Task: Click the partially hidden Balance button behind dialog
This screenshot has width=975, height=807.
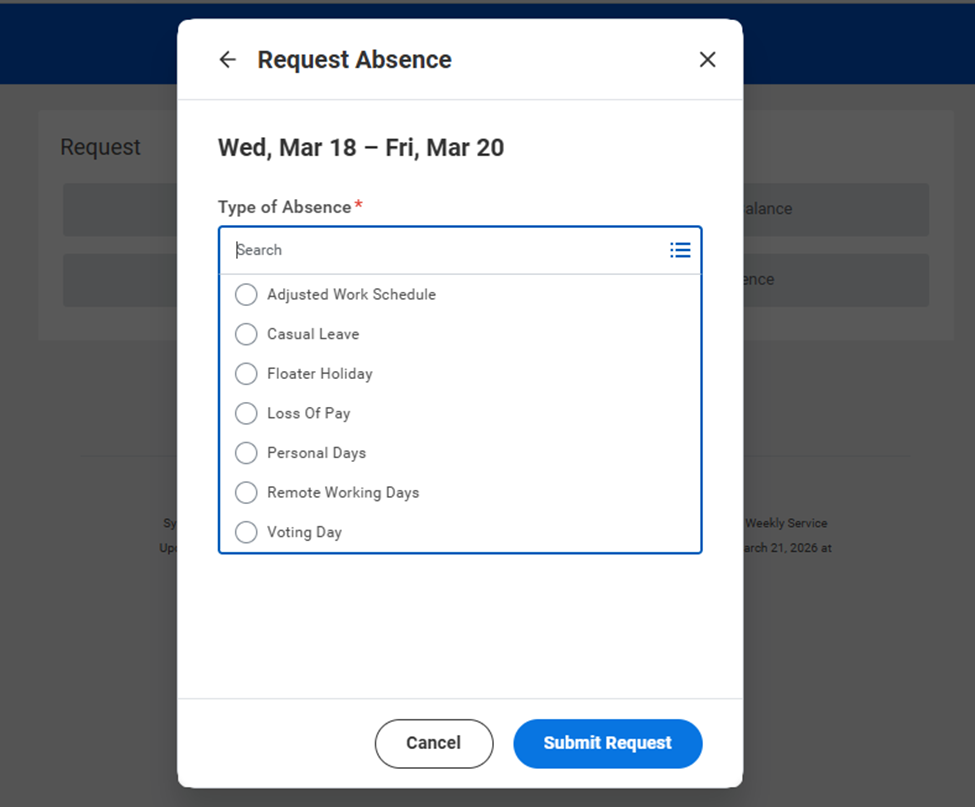Action: click(836, 209)
